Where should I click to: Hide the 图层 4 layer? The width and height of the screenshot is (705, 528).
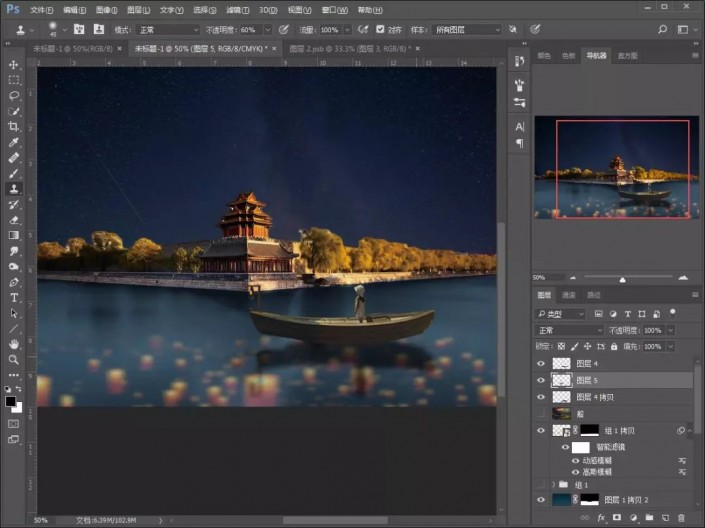541,363
